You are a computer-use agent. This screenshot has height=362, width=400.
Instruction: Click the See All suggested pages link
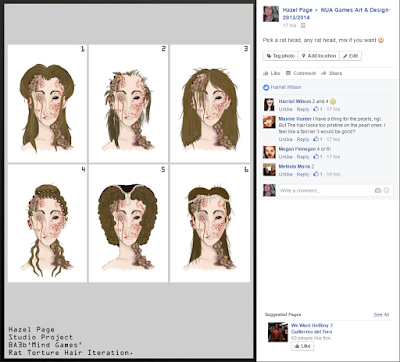(381, 315)
